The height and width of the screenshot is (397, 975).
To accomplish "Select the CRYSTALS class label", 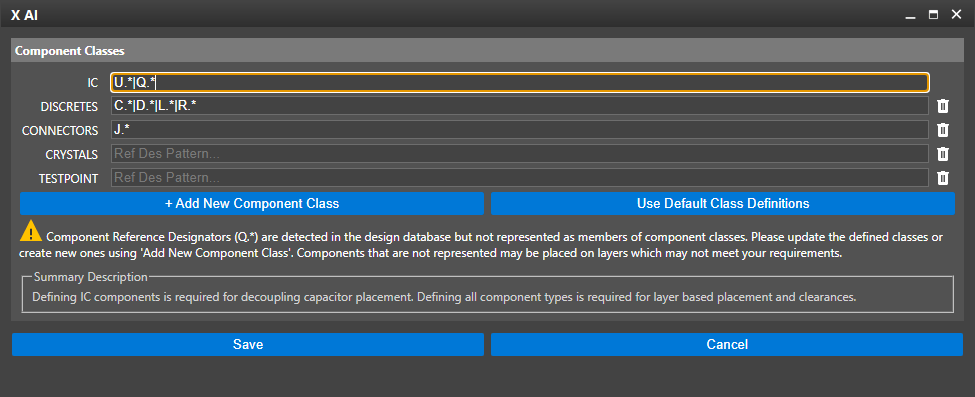I will (72, 155).
